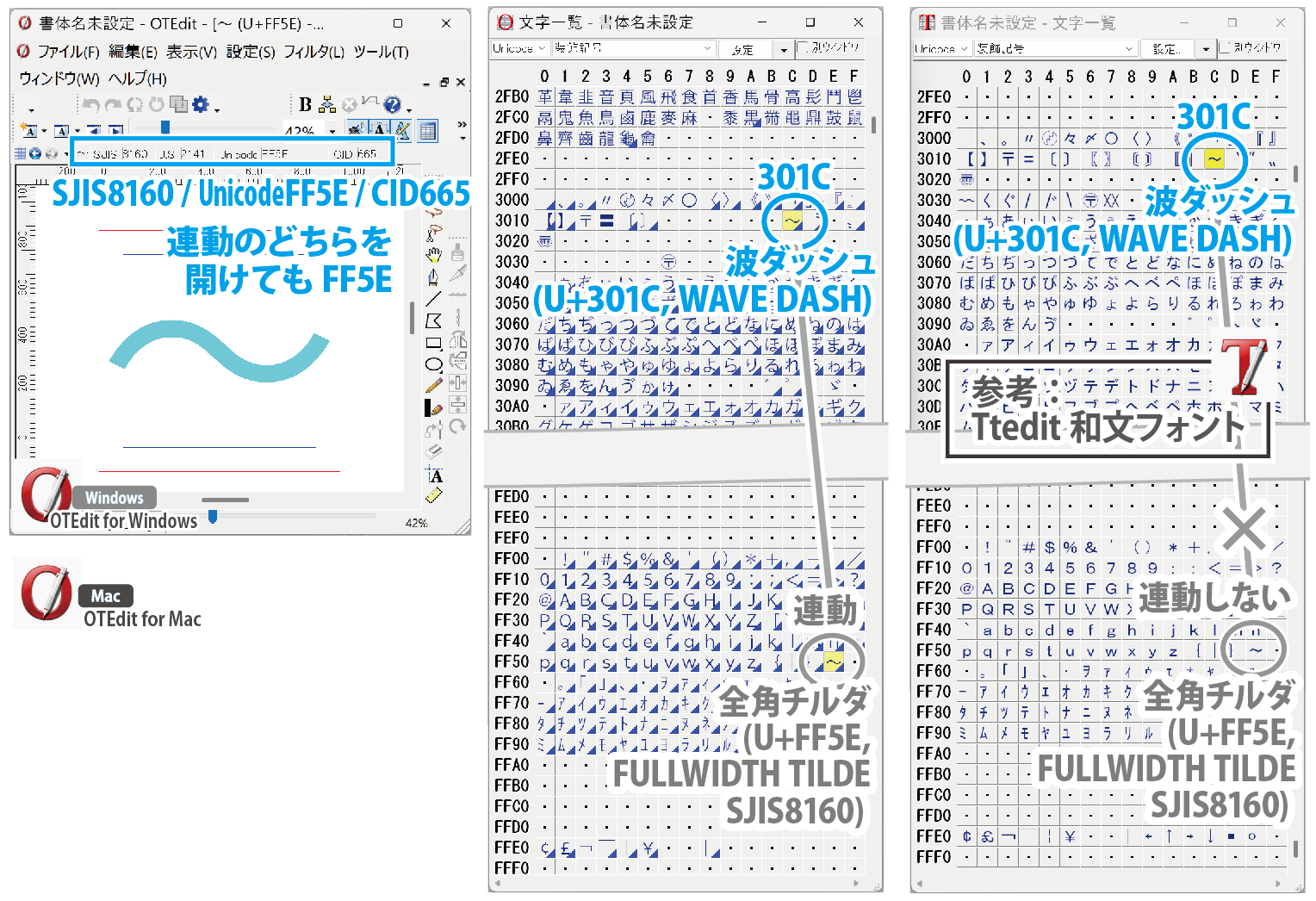The image size is (1316, 901).
Task: Check 別ウィンドウ checkbox in middle 文字一覧 window
Action: 802,47
